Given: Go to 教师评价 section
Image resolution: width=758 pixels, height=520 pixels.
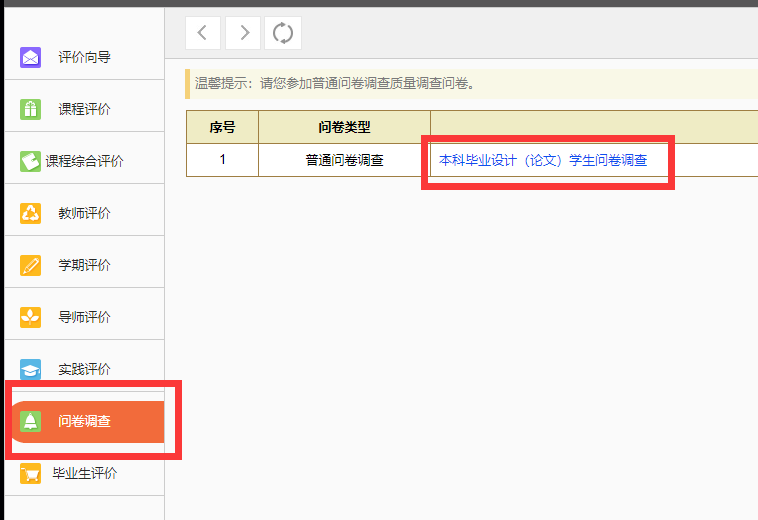Looking at the screenshot, I should [85, 213].
